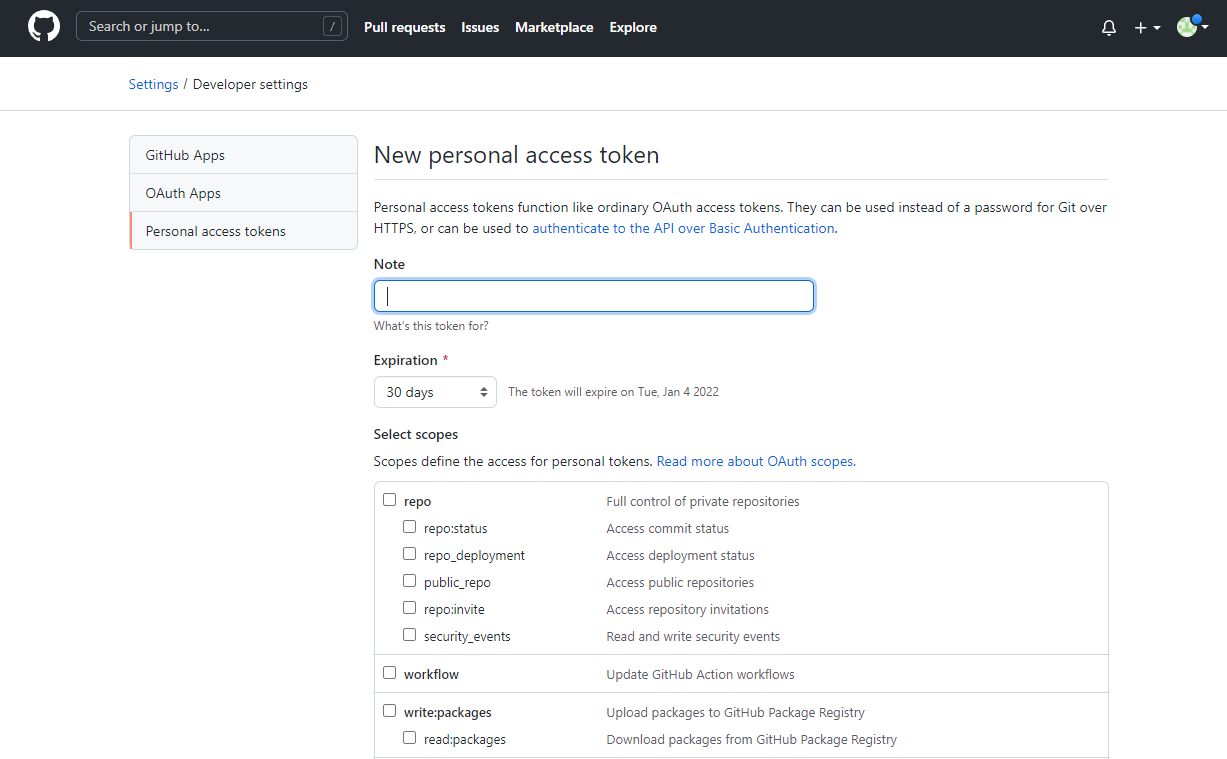
Task: Check the workflow scope checkbox
Action: pos(390,673)
